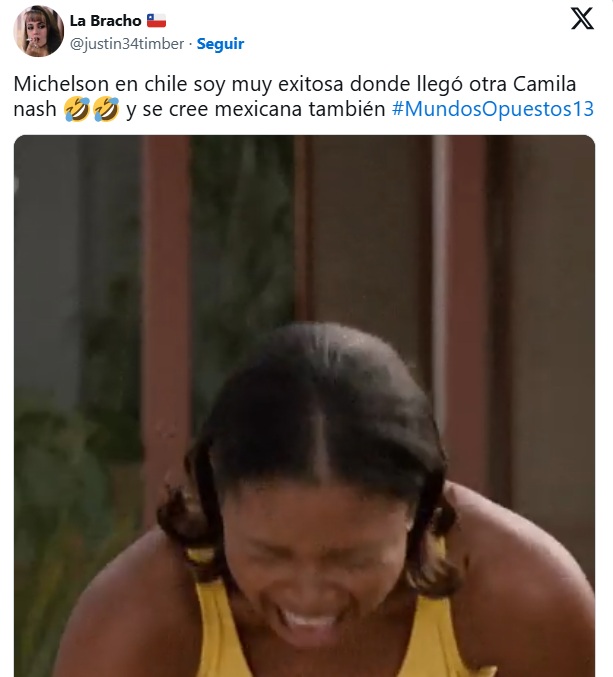Viewport: 613px width, 677px height.
Task: Open the #MundosOpuestos13 hashtag
Action: pos(493,109)
